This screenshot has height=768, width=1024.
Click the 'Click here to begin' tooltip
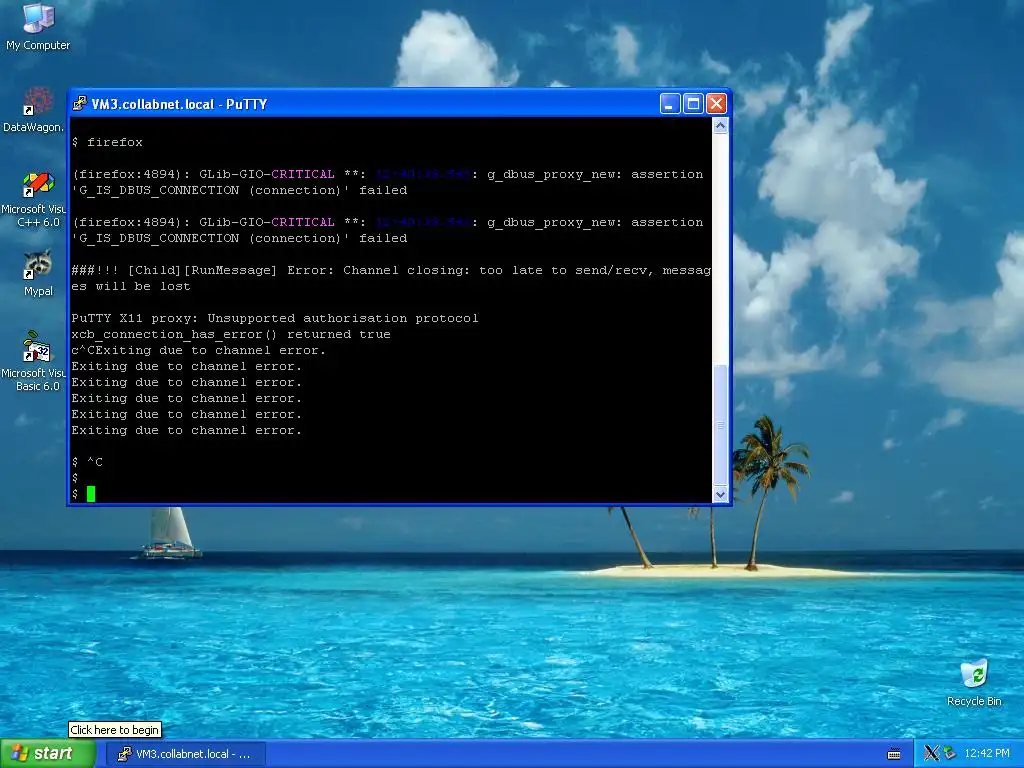[x=114, y=729]
